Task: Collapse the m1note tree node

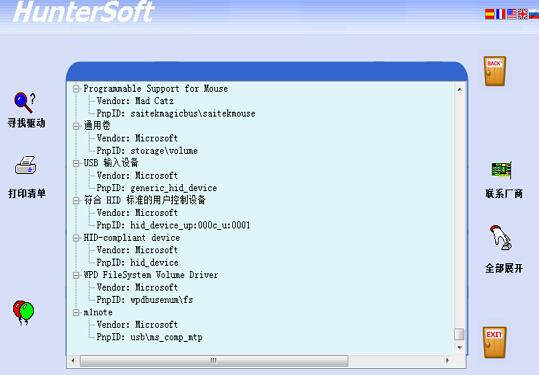Action: click(x=76, y=312)
